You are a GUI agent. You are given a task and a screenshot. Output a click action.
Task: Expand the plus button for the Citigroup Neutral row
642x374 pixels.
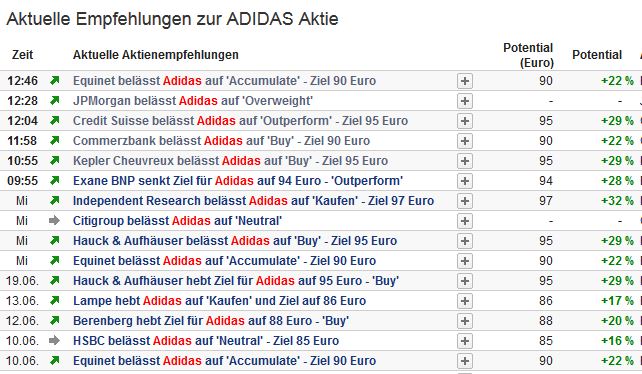pyautogui.click(x=465, y=221)
